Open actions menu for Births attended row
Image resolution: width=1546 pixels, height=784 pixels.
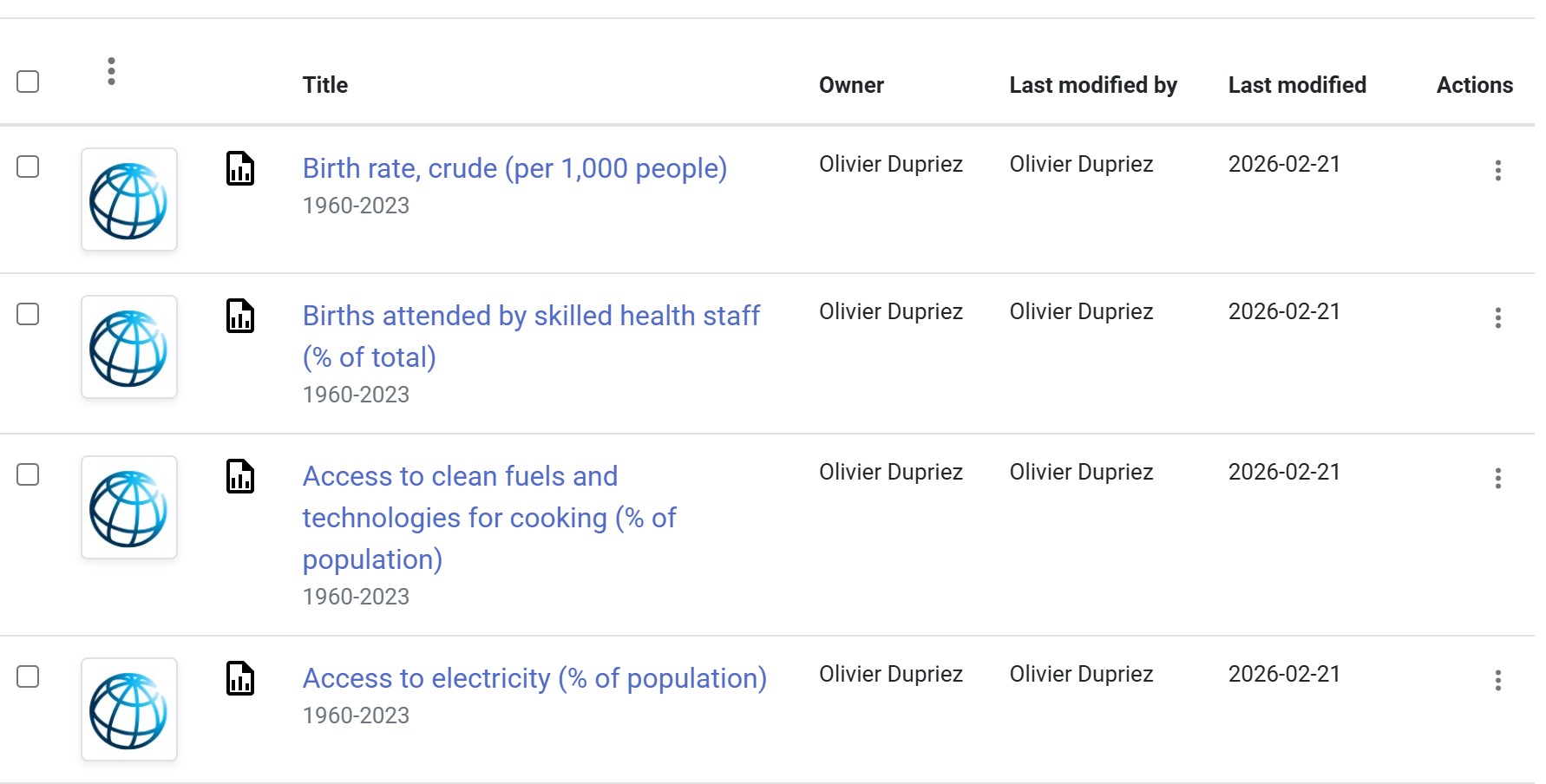(1497, 317)
